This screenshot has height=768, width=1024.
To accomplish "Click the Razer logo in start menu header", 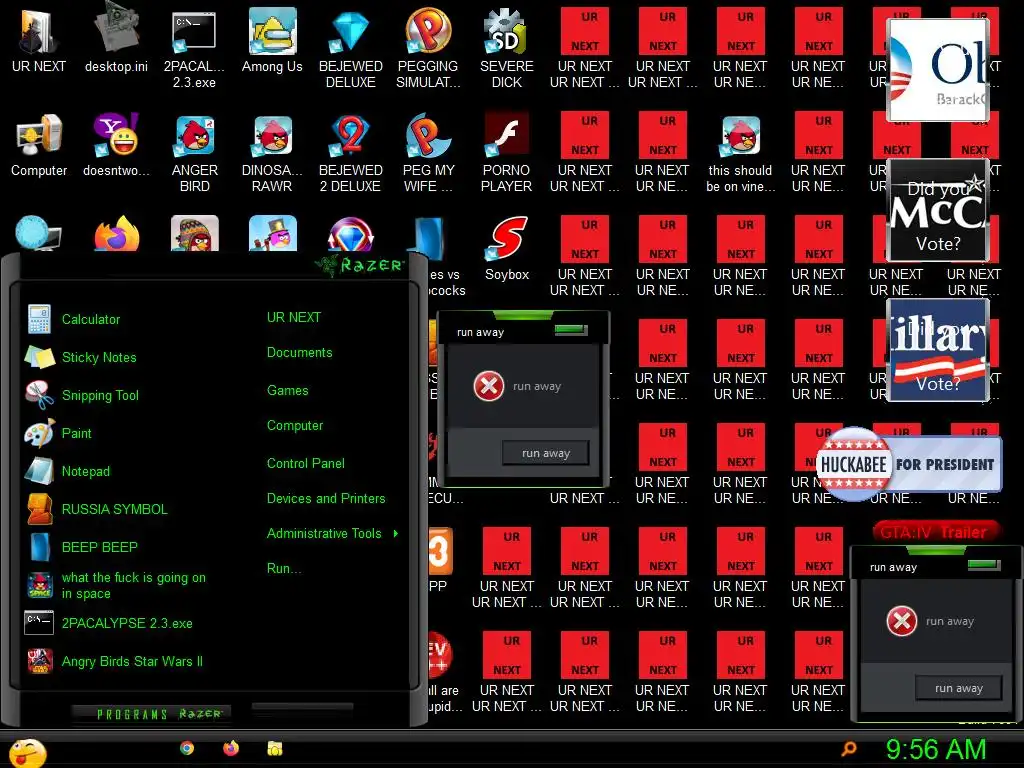I will [360, 265].
